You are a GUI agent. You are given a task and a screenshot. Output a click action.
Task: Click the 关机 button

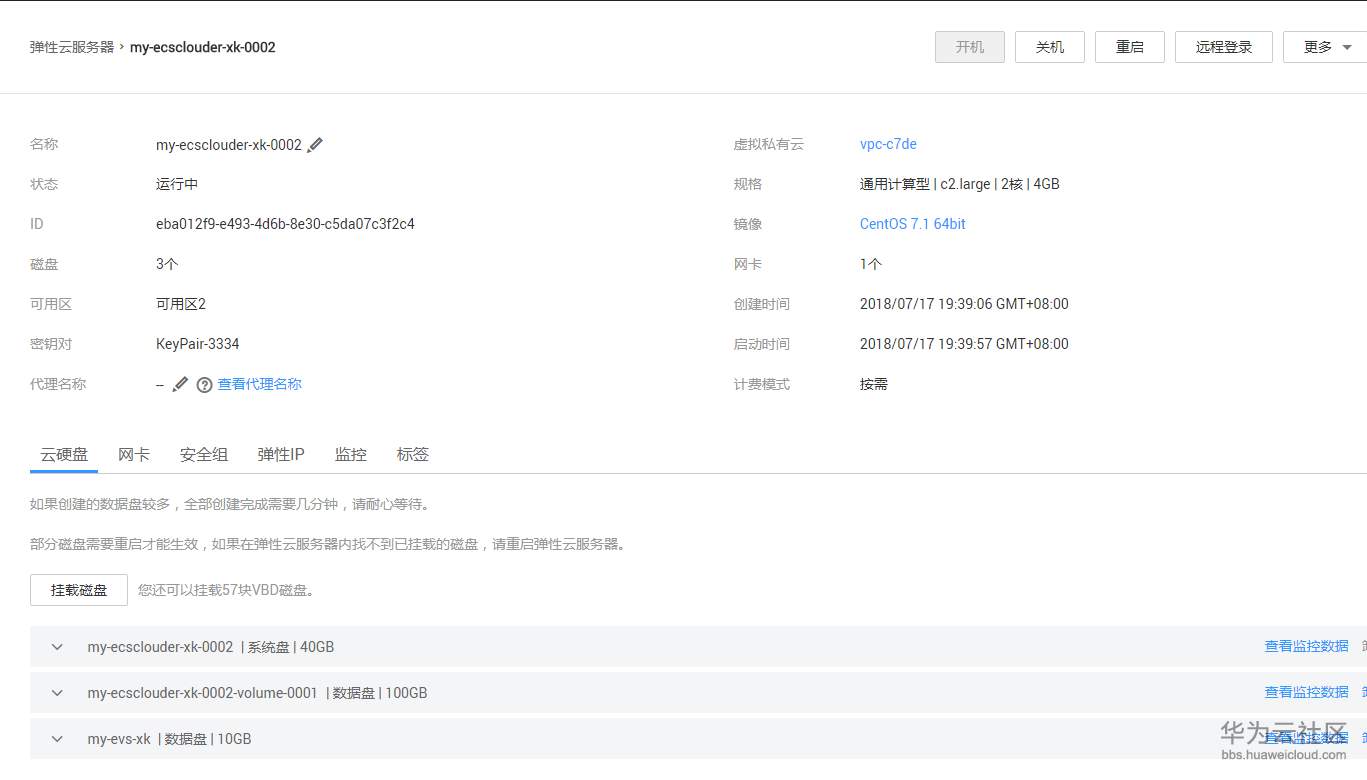point(1049,46)
